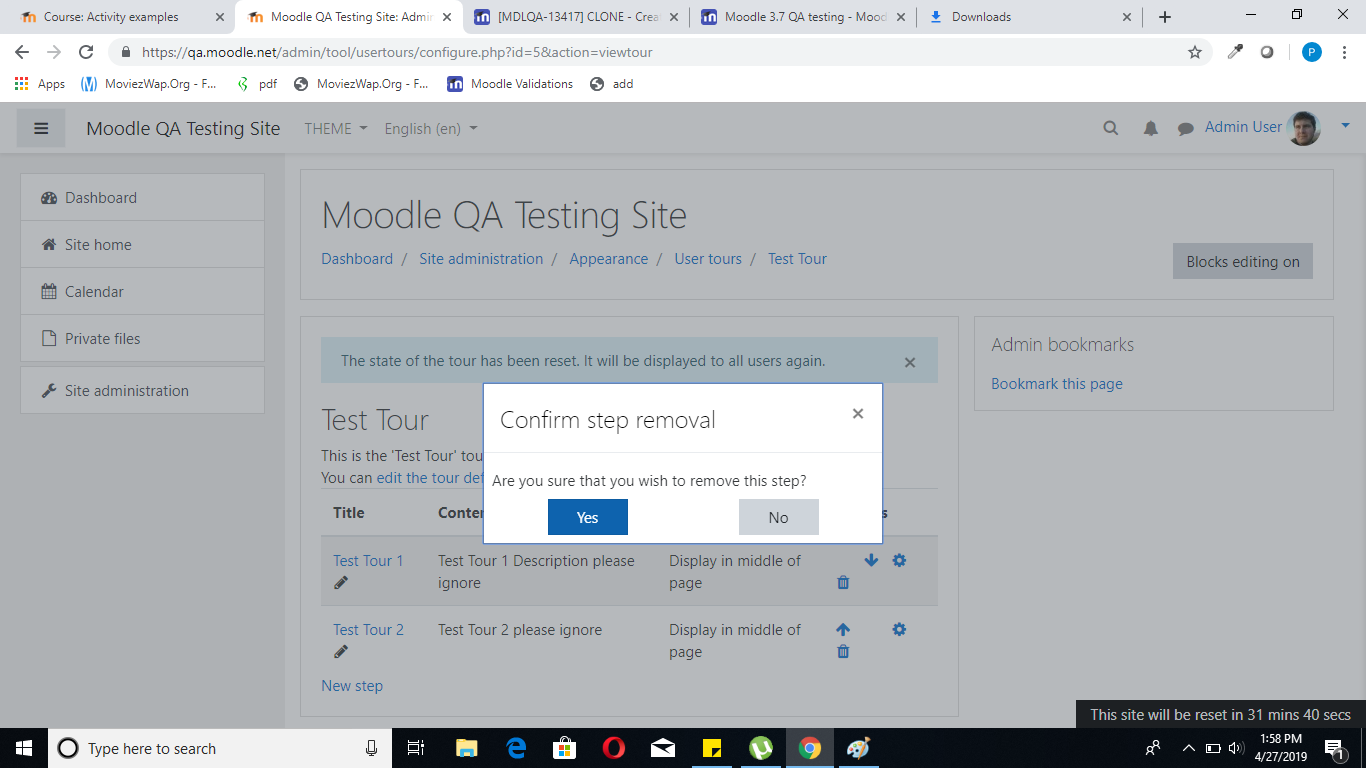The width and height of the screenshot is (1366, 768).
Task: Move Test Tour 2 step up
Action: (843, 629)
